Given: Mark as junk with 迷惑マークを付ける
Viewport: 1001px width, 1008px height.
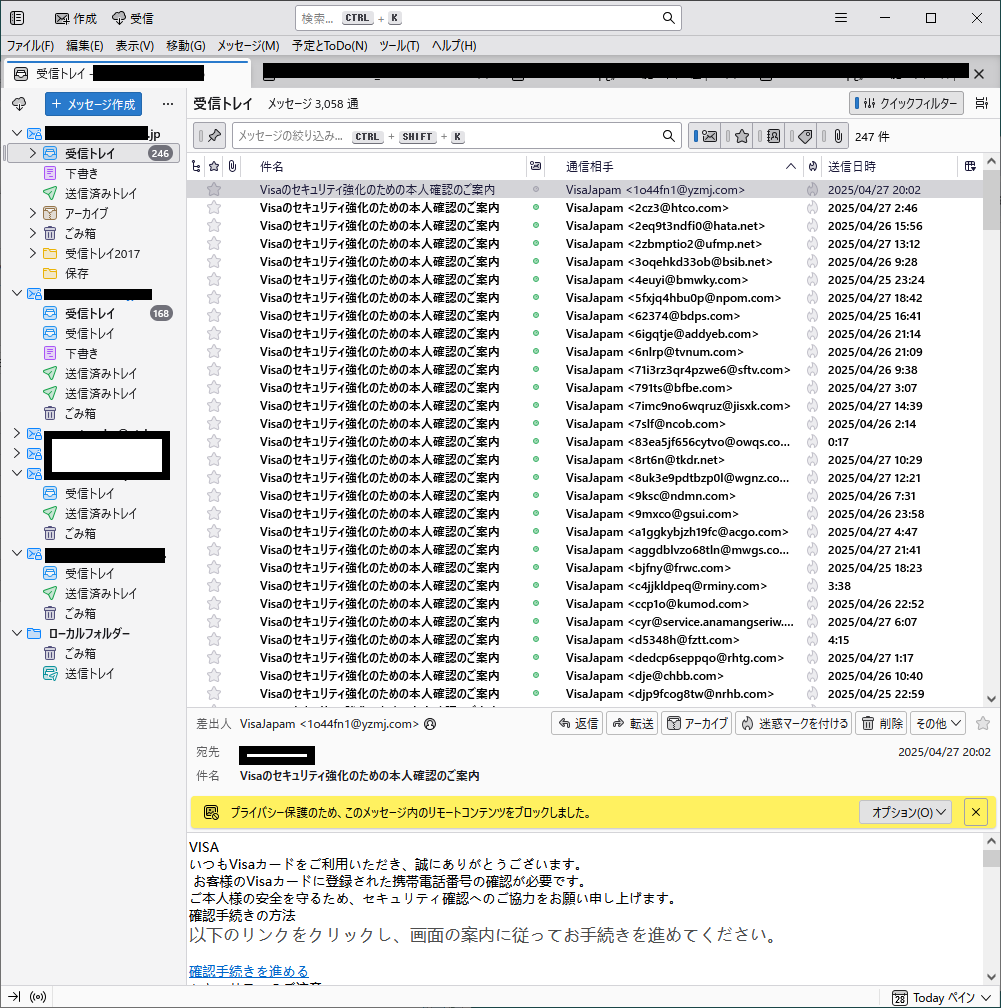Looking at the screenshot, I should pyautogui.click(x=794, y=724).
